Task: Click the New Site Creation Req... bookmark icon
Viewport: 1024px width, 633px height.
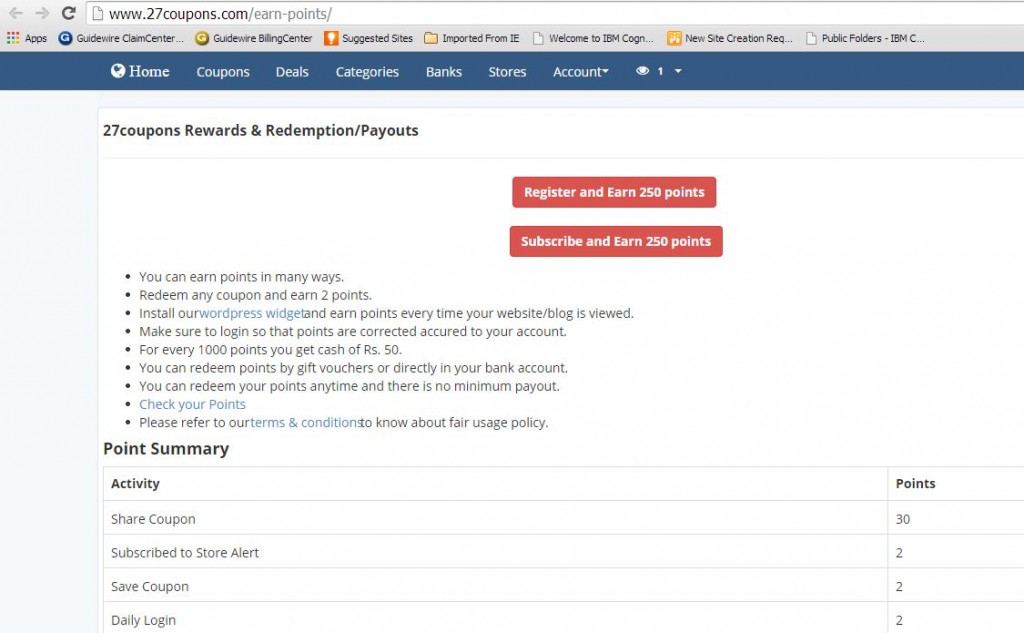Action: (674, 38)
